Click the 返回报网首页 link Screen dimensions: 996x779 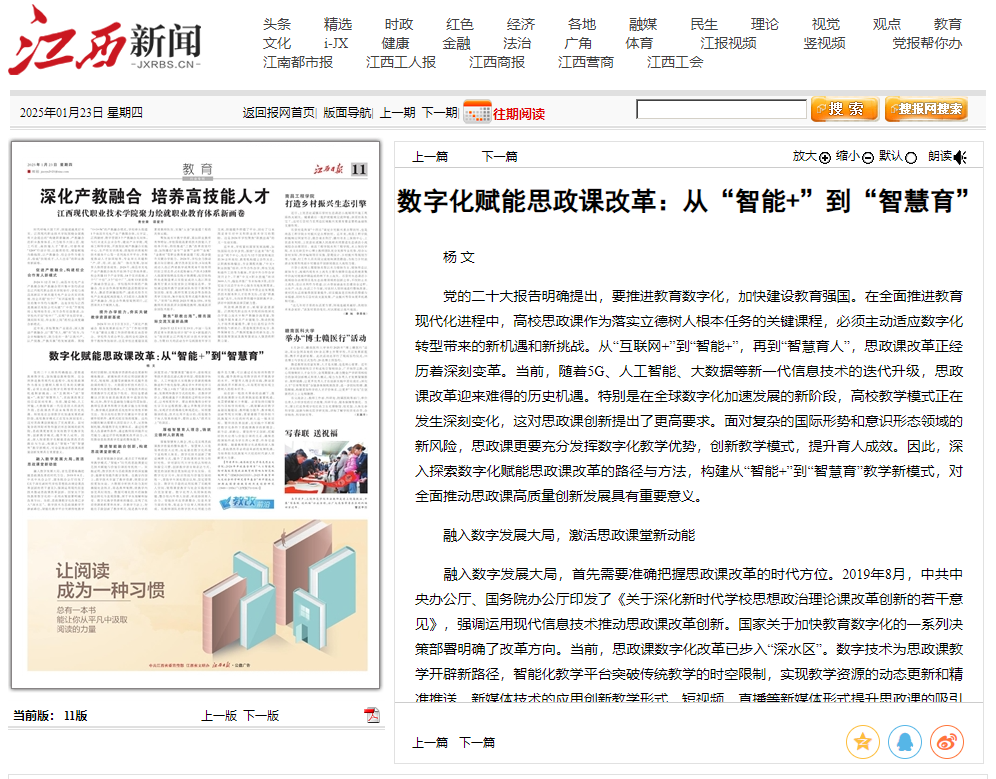(x=278, y=113)
